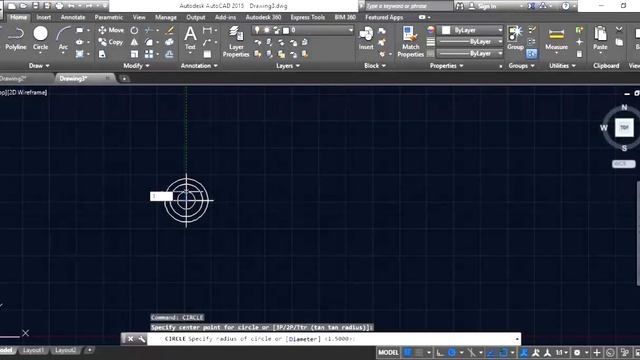Expand the Modify panel
The width and height of the screenshot is (640, 360).
tap(136, 66)
